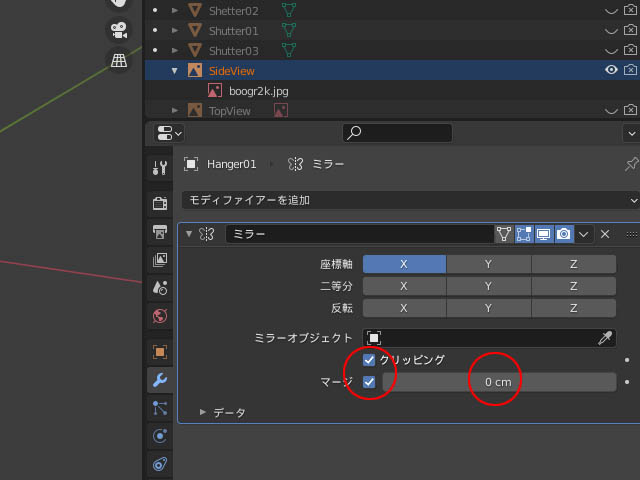This screenshot has width=640, height=480.
Task: Click the マージ distance 0 cm field
Action: (x=499, y=382)
